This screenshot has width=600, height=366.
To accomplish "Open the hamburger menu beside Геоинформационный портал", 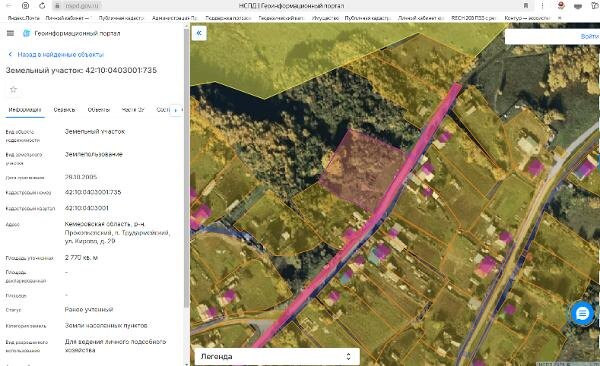I will [x=10, y=33].
